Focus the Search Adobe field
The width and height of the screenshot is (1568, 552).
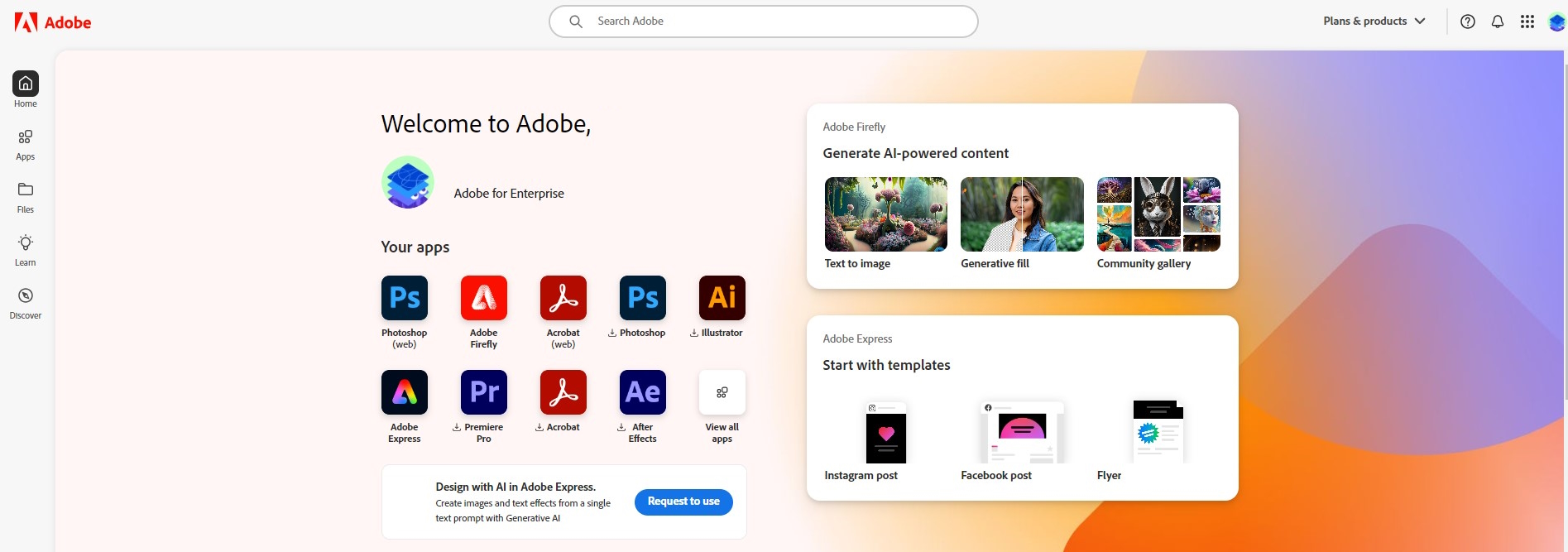click(x=764, y=22)
